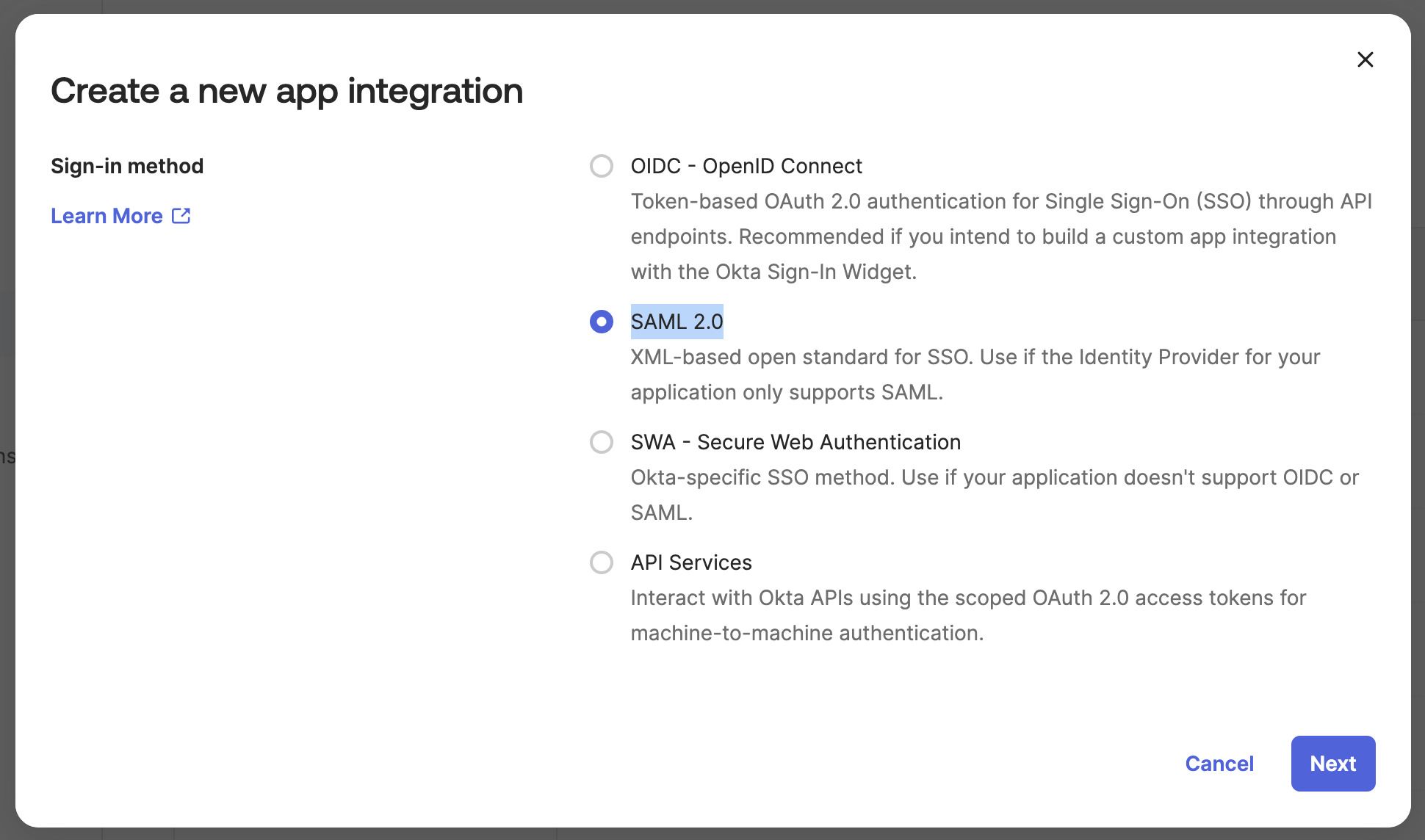Select the OIDC - OpenID Connect radio button

click(x=602, y=166)
